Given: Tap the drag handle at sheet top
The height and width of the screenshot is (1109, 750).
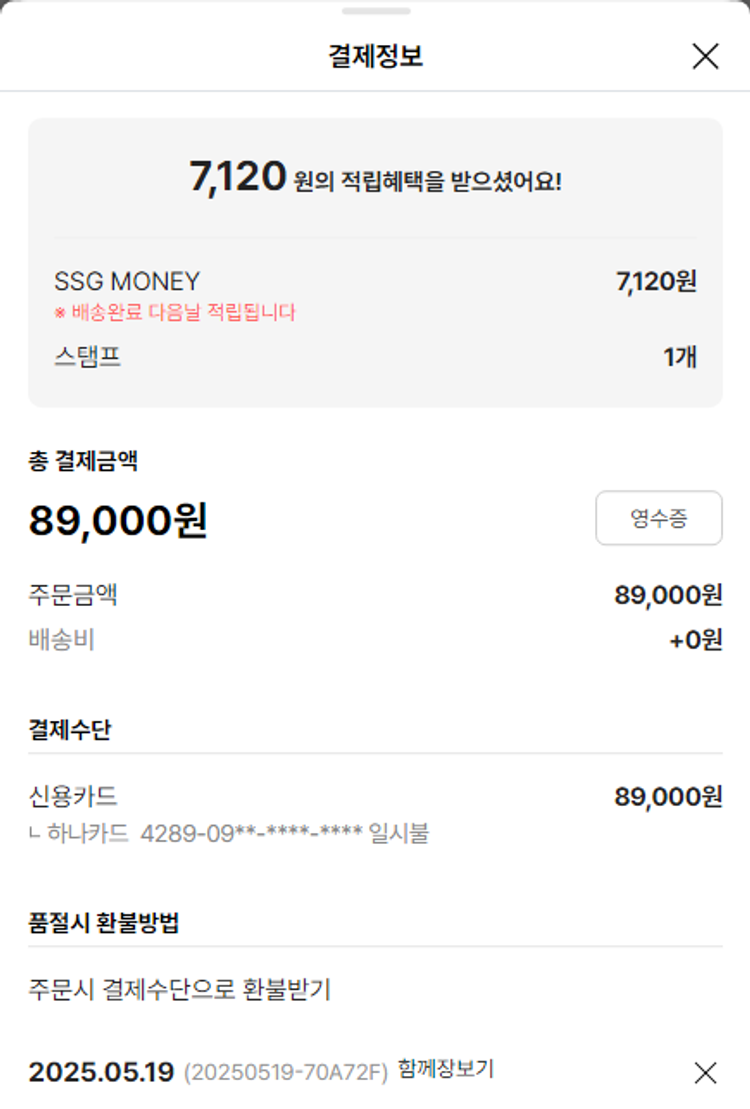Looking at the screenshot, I should pyautogui.click(x=375, y=11).
